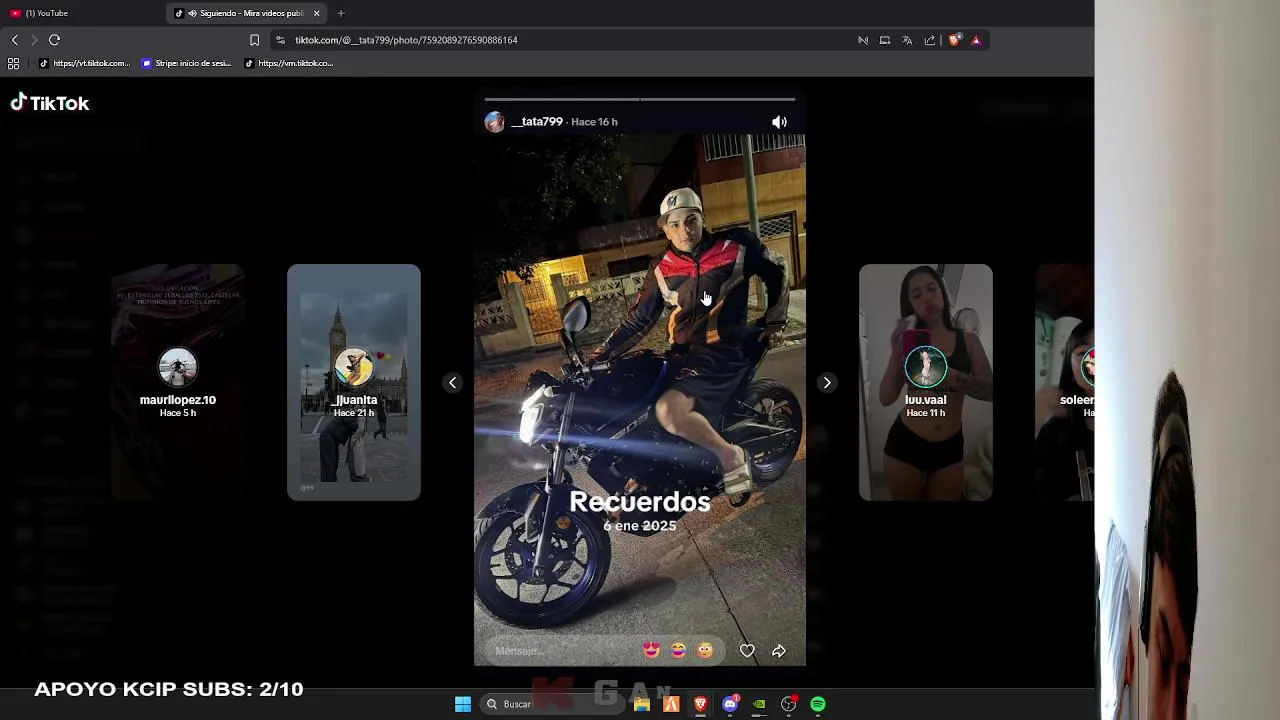Viewport: 1280px width, 720px height.
Task: Click the browser address bar URL
Action: pyautogui.click(x=406, y=40)
